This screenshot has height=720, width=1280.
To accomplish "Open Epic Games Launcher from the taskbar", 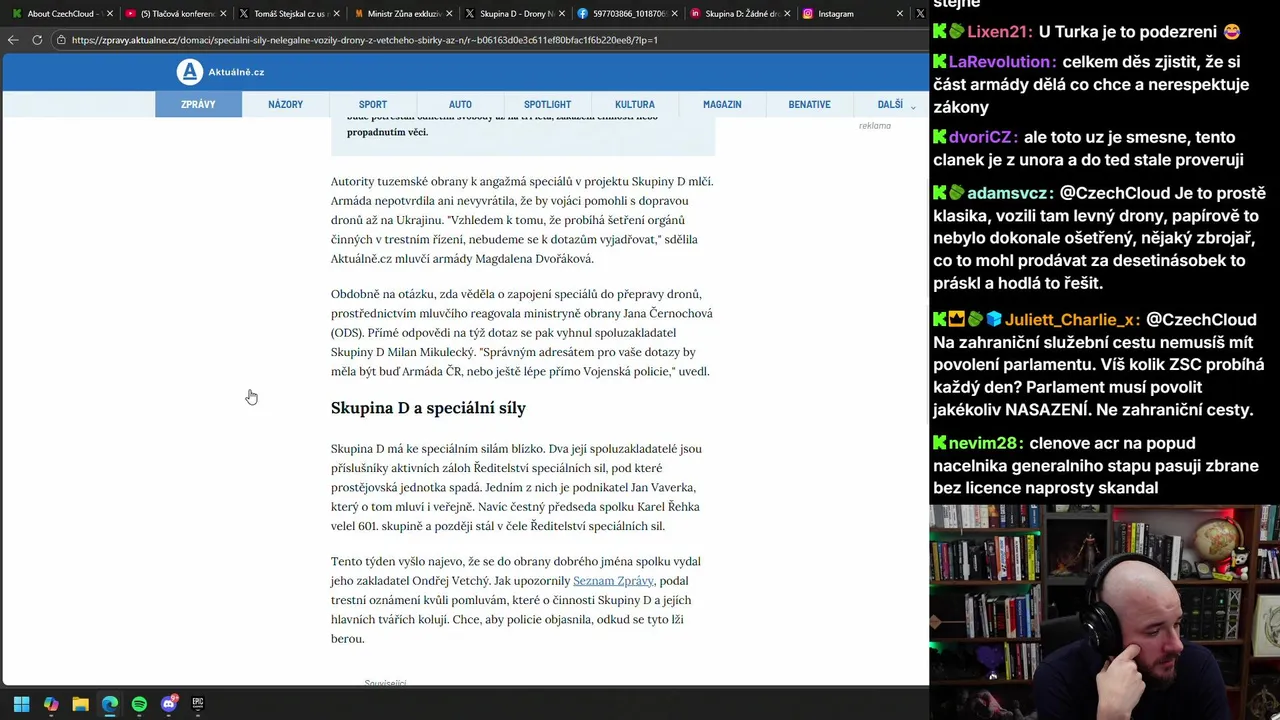I will coord(198,704).
